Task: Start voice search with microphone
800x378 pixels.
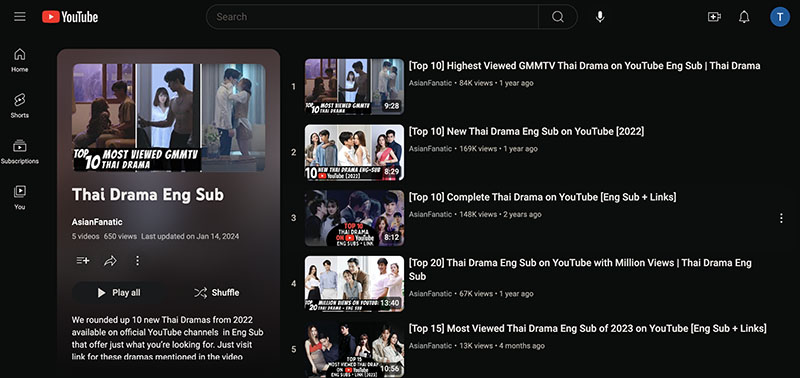Action: click(600, 17)
